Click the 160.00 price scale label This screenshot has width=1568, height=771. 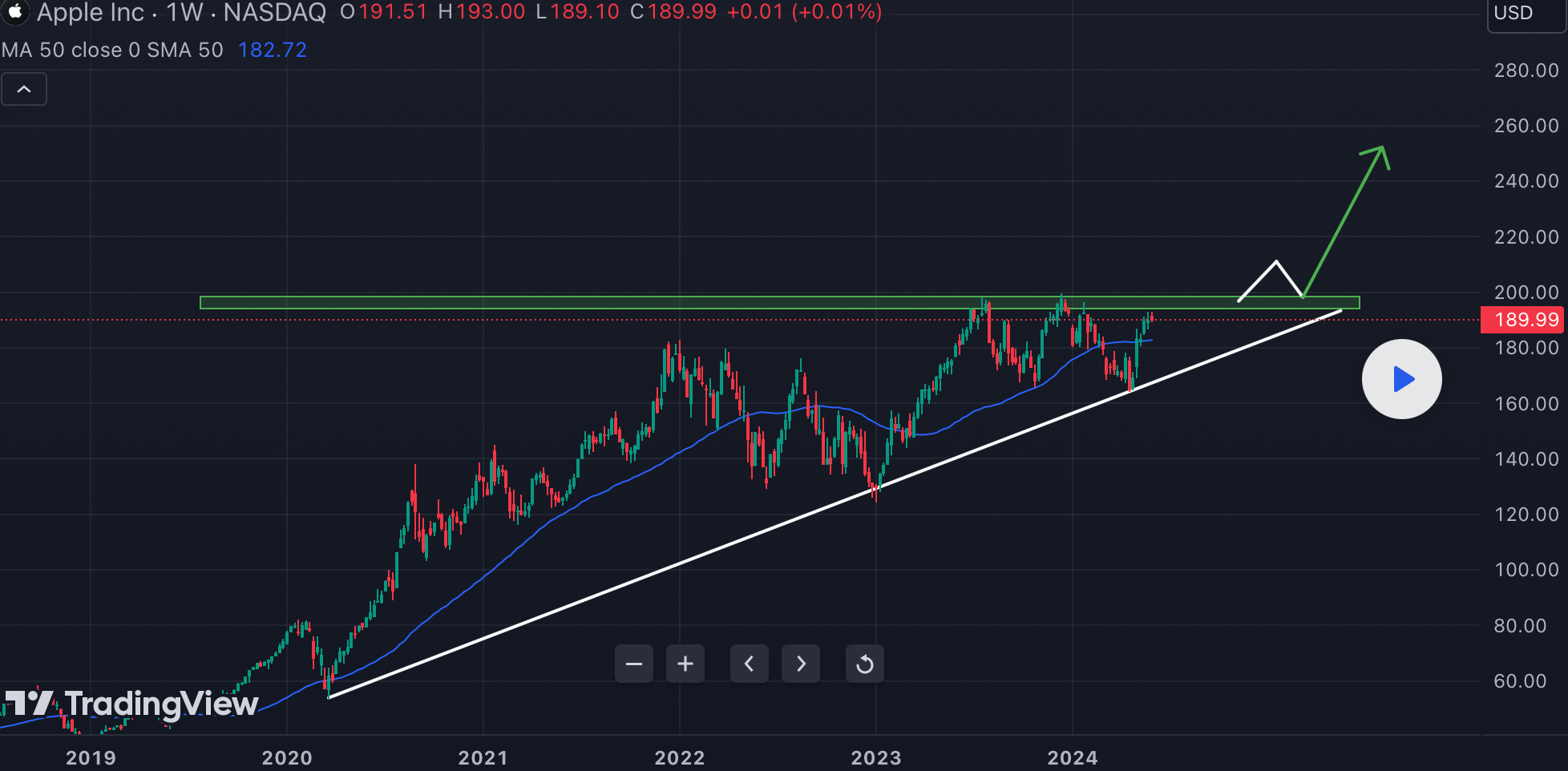coord(1526,404)
